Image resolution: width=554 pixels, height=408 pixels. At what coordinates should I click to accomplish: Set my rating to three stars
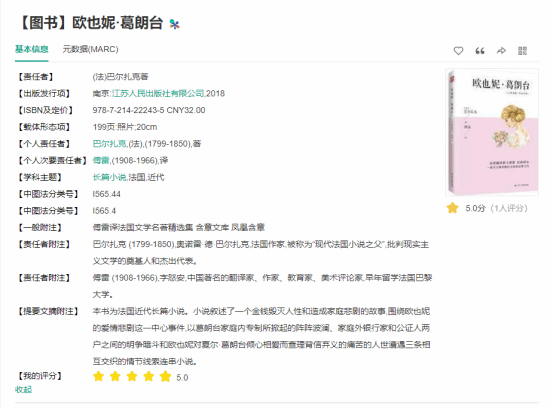click(x=132, y=376)
